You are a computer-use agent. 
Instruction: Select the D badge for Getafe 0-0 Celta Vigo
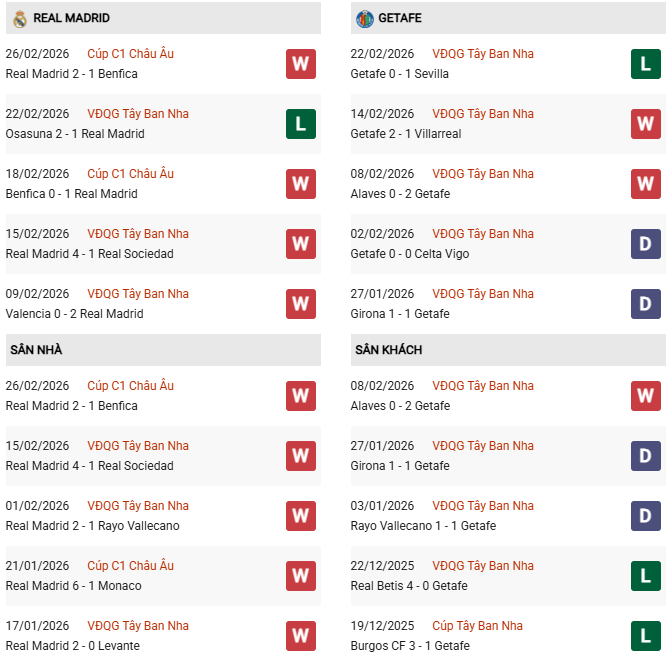point(645,244)
